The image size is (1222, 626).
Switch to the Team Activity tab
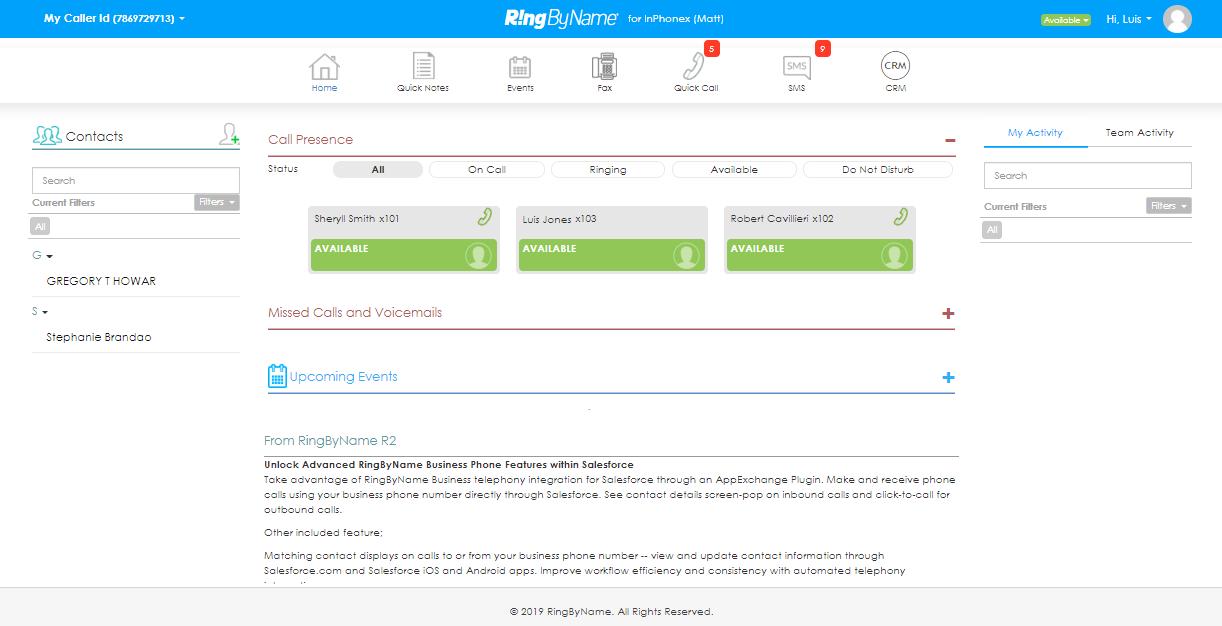(x=1139, y=133)
